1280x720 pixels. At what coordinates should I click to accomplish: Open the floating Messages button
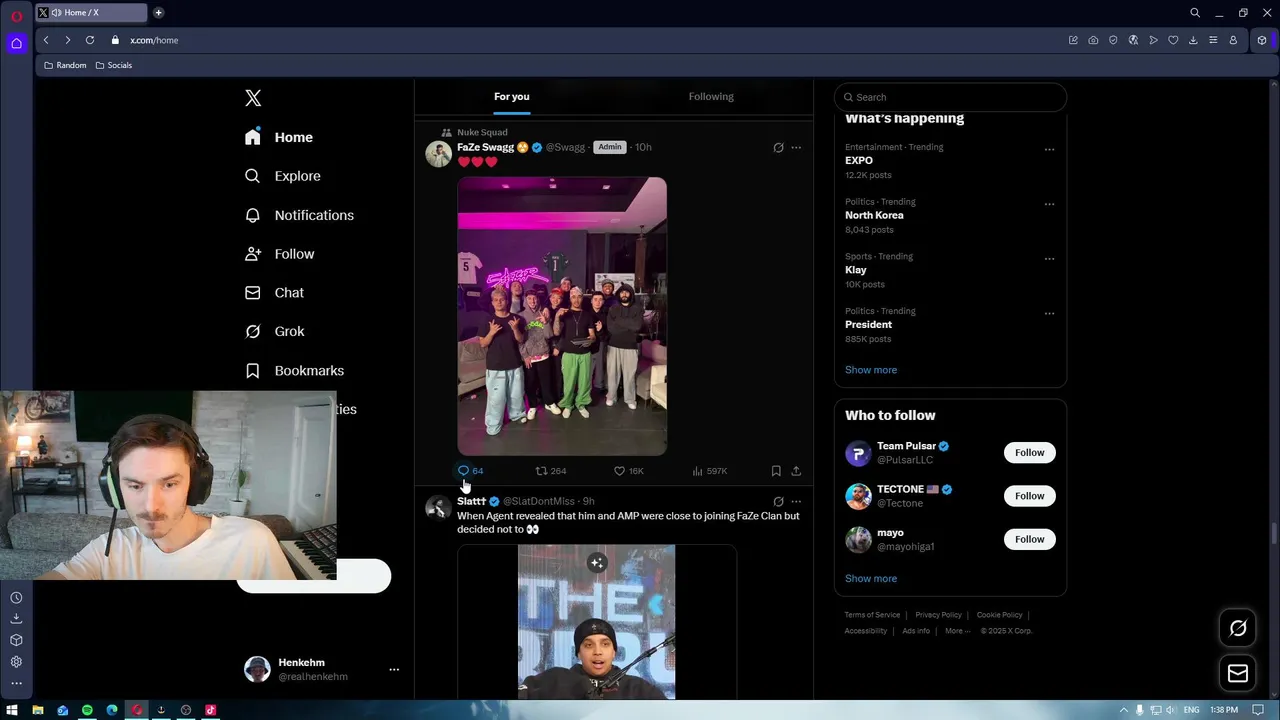1238,673
